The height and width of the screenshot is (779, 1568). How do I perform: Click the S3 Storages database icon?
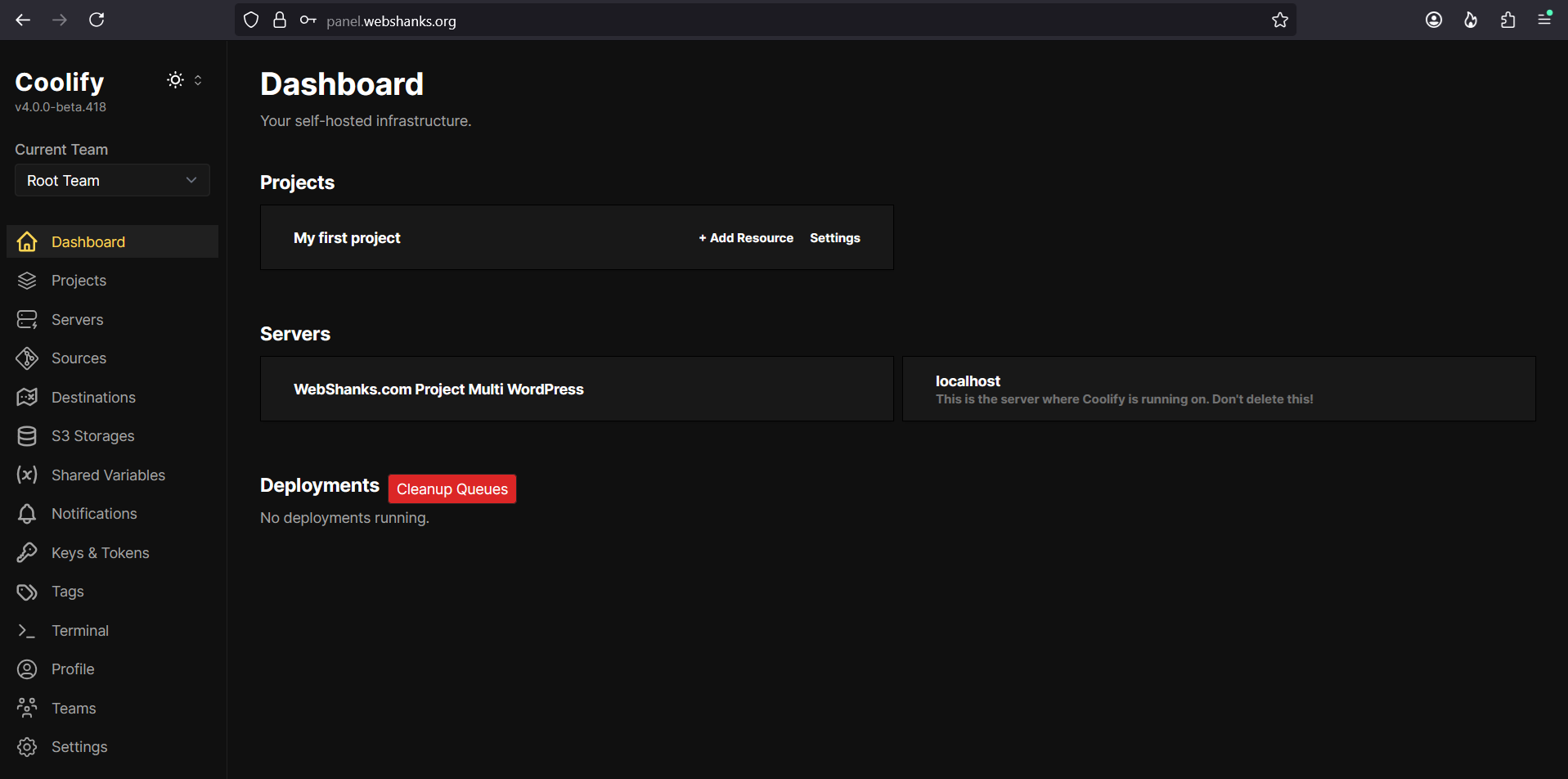27,436
